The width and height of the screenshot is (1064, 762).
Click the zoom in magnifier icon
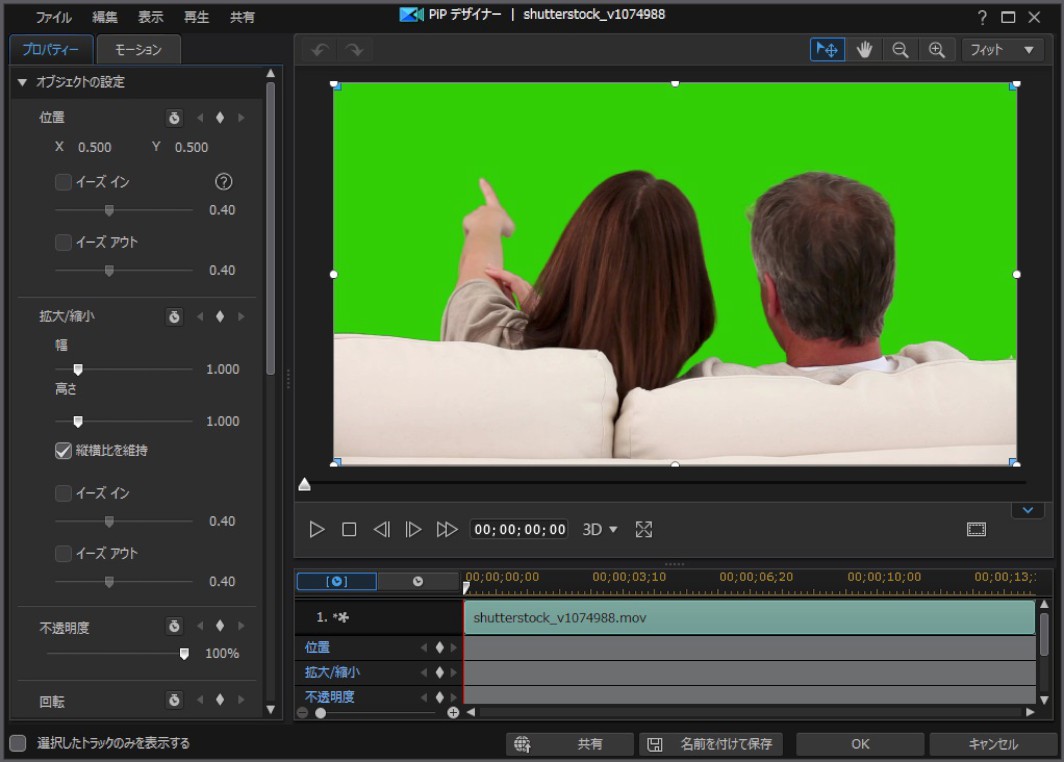pos(936,50)
